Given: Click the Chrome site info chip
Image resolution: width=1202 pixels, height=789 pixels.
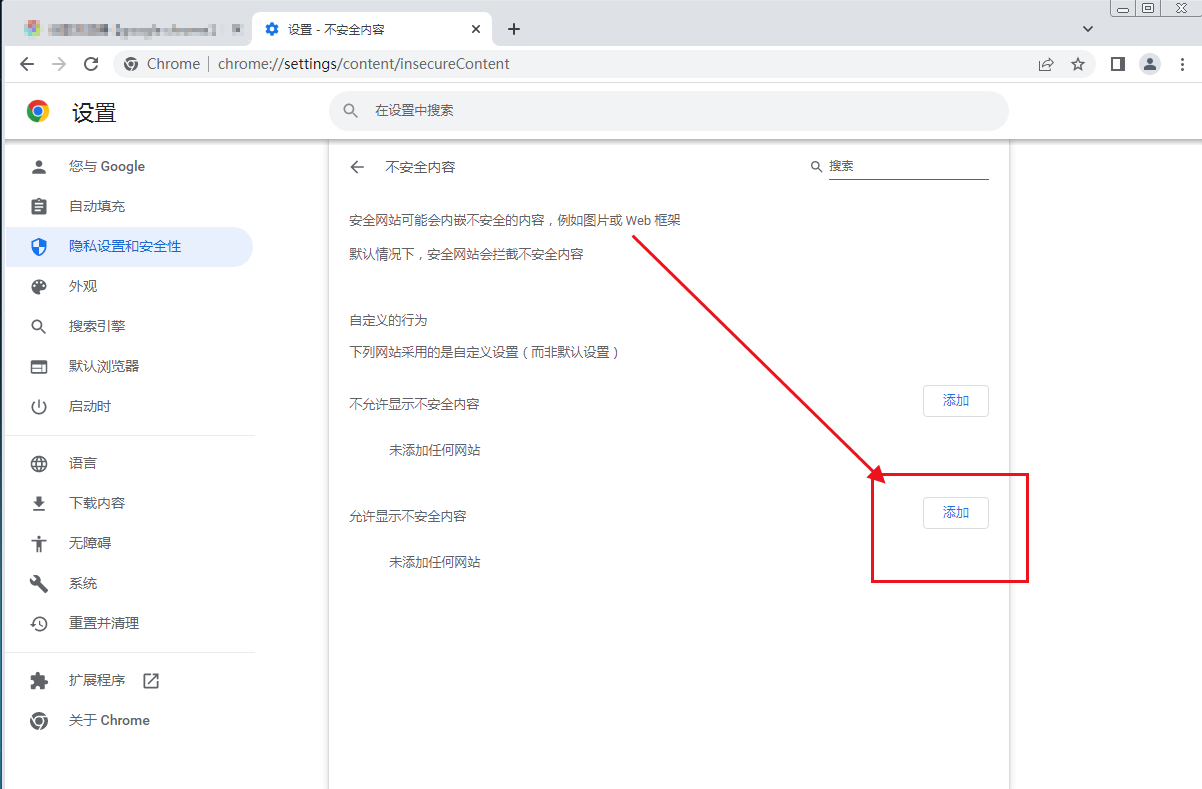Looking at the screenshot, I should point(160,64).
